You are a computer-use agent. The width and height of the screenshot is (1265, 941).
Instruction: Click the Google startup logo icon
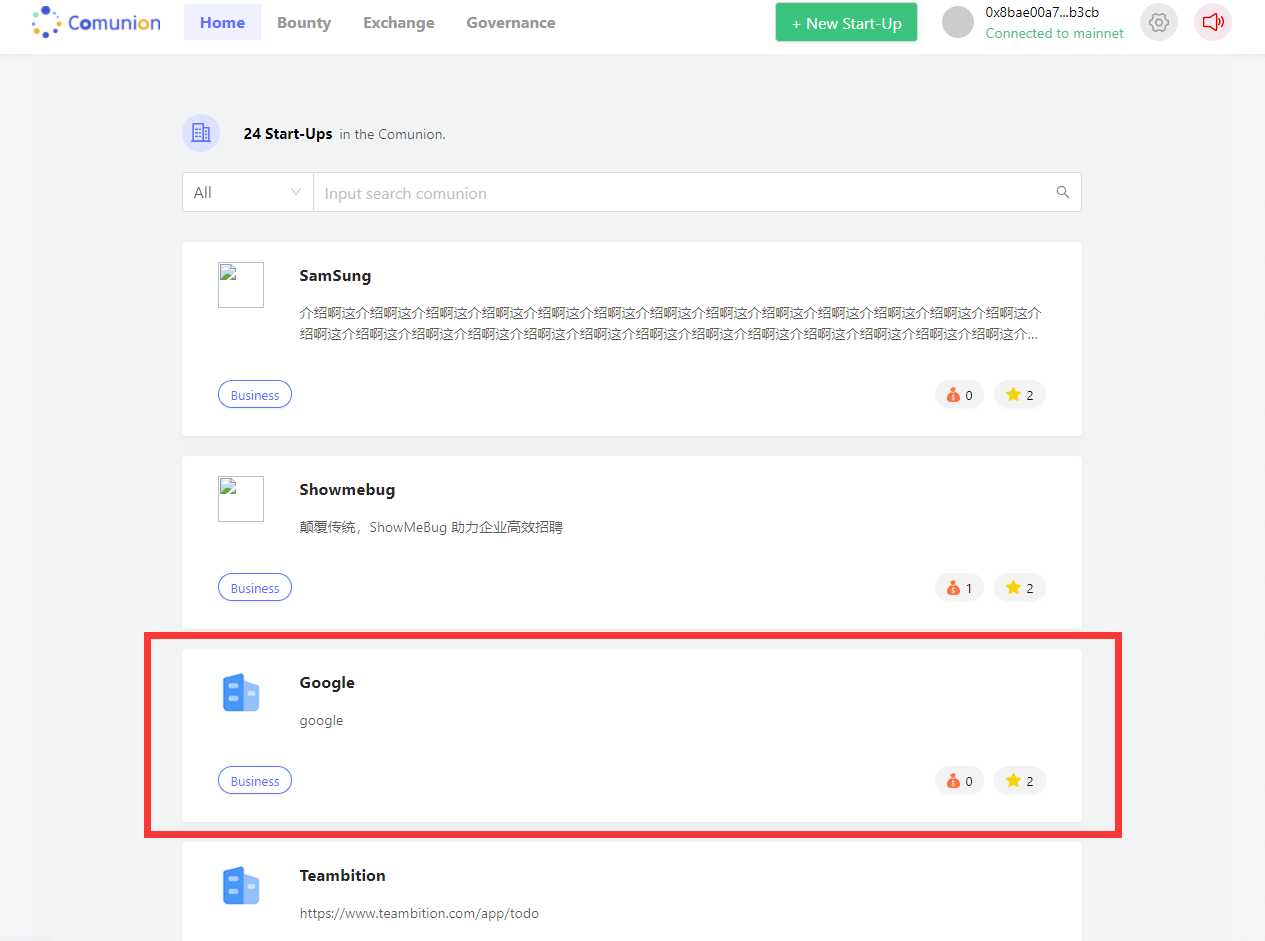pyautogui.click(x=241, y=692)
